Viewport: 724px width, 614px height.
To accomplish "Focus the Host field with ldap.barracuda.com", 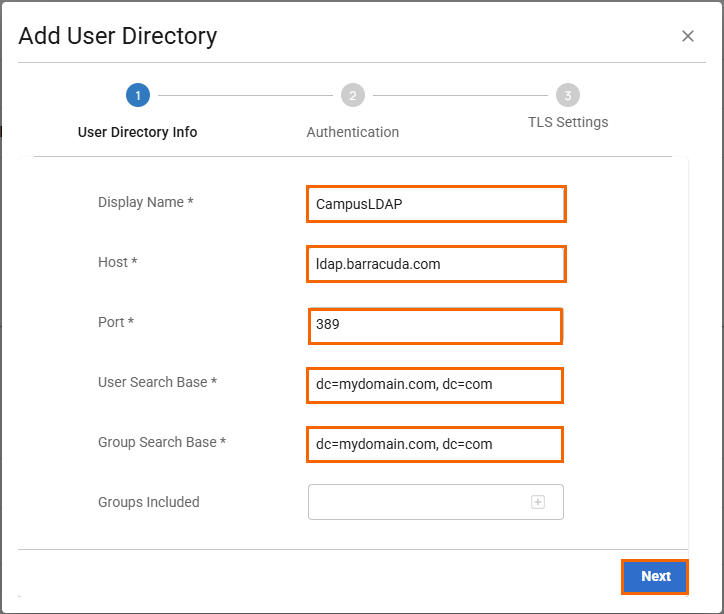I will (436, 264).
